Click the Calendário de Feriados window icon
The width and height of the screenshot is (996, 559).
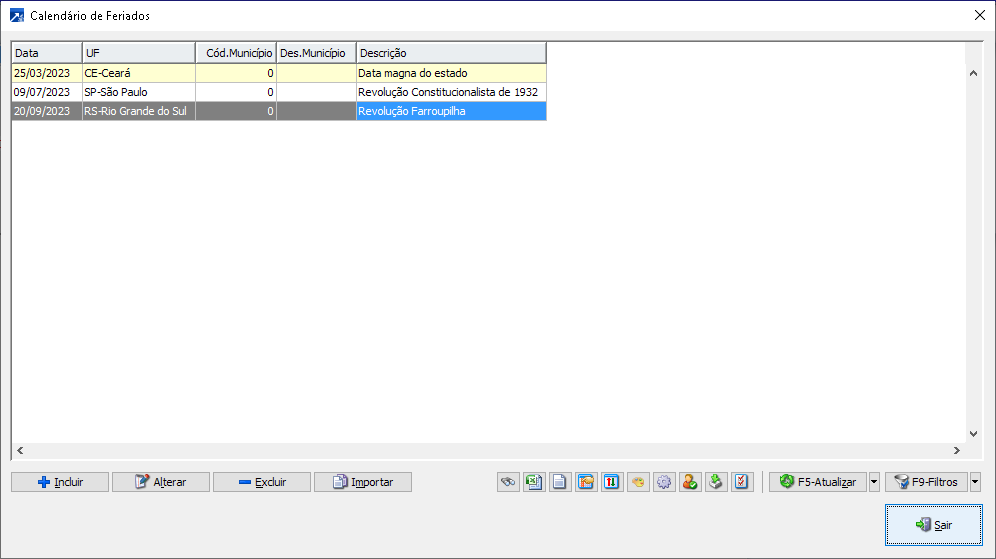(x=17, y=15)
